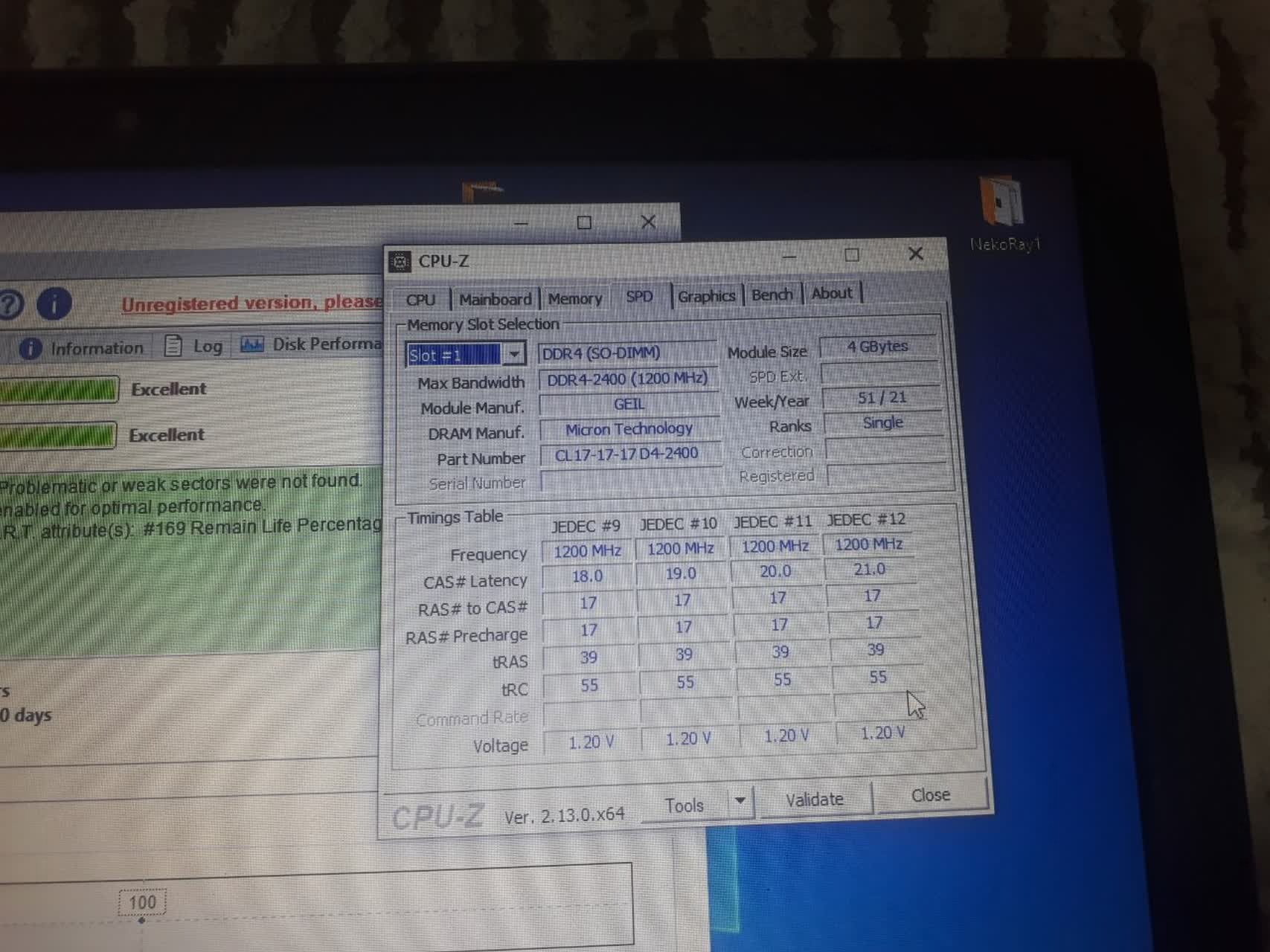Select the Information tab icon
1270x952 pixels.
(x=31, y=348)
